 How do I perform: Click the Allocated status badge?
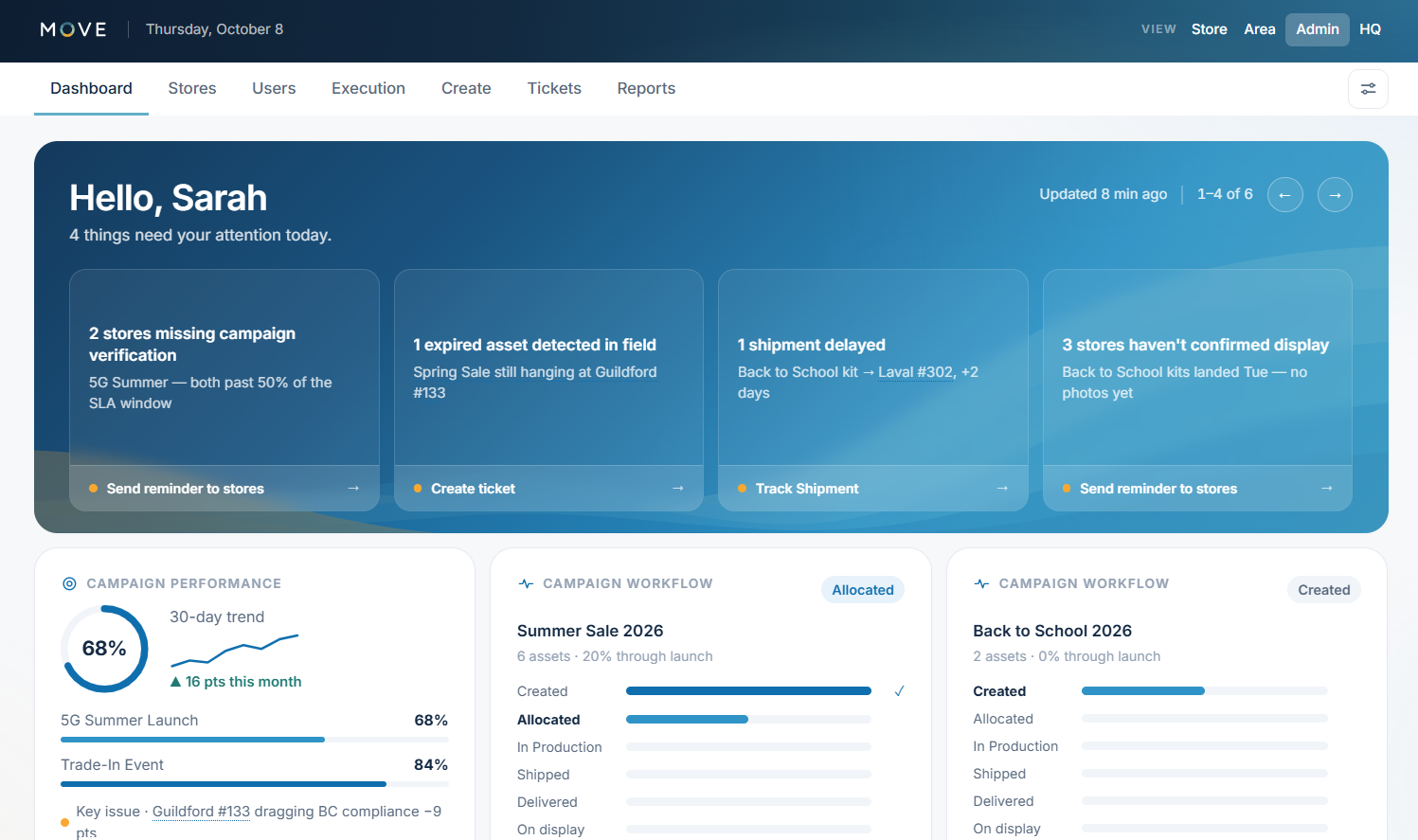point(863,590)
